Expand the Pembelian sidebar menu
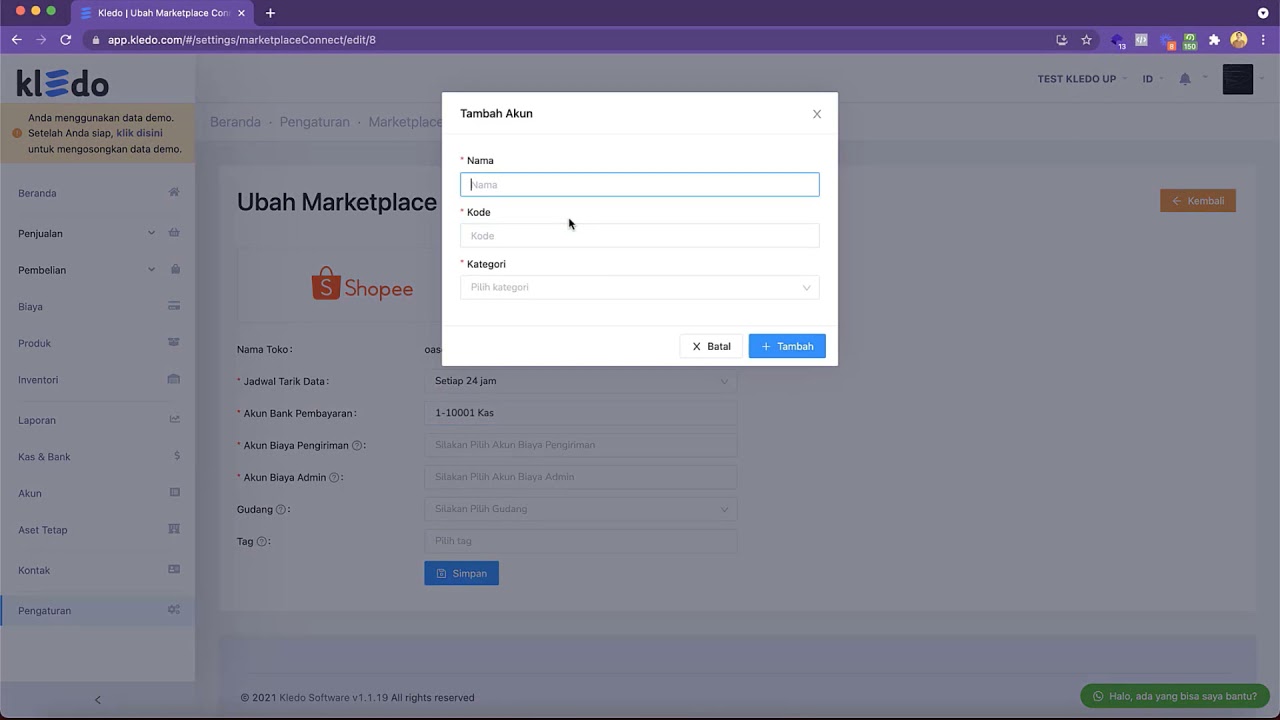The image size is (1280, 720). point(98,270)
